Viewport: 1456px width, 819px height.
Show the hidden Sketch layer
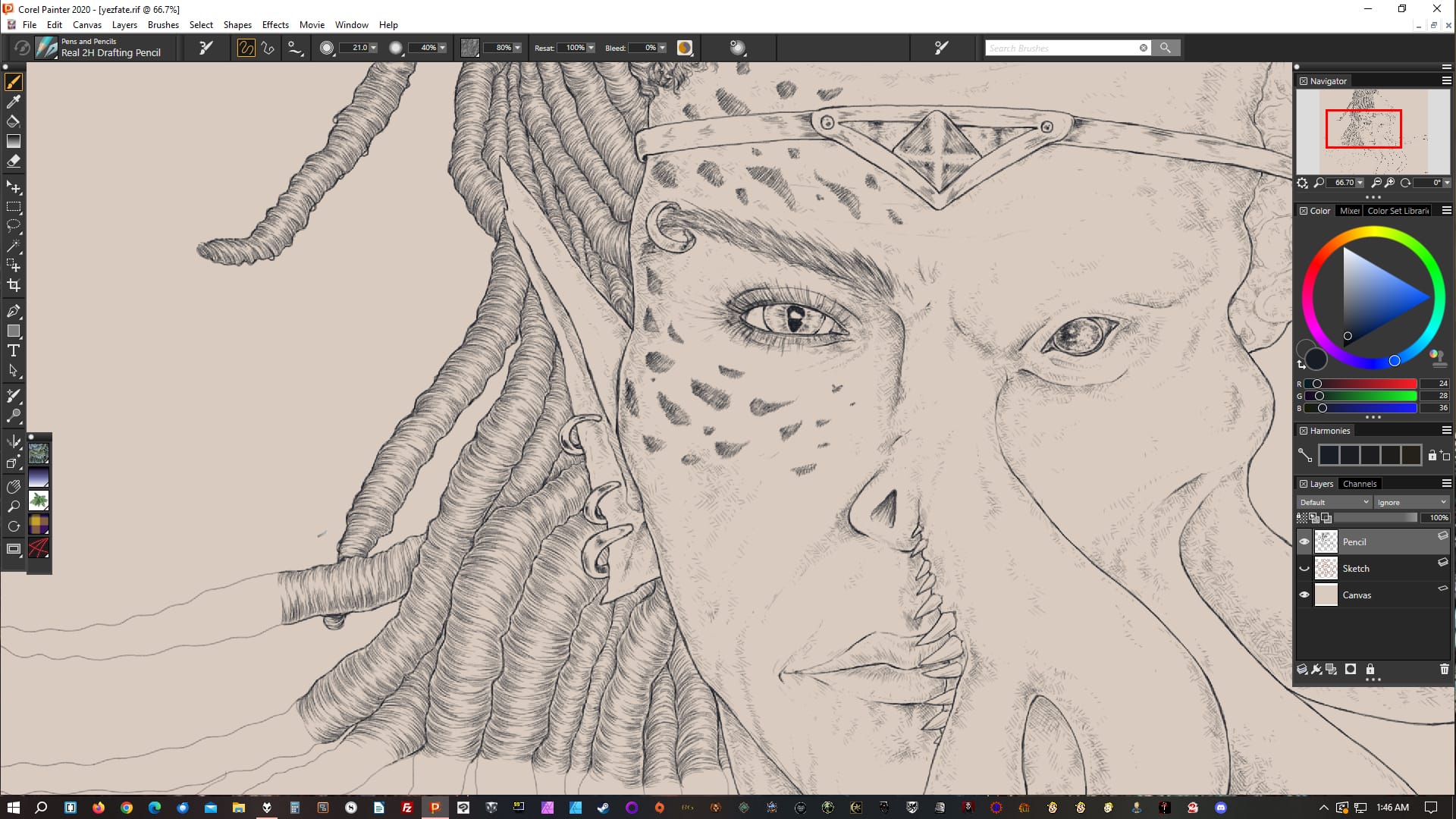(x=1304, y=568)
